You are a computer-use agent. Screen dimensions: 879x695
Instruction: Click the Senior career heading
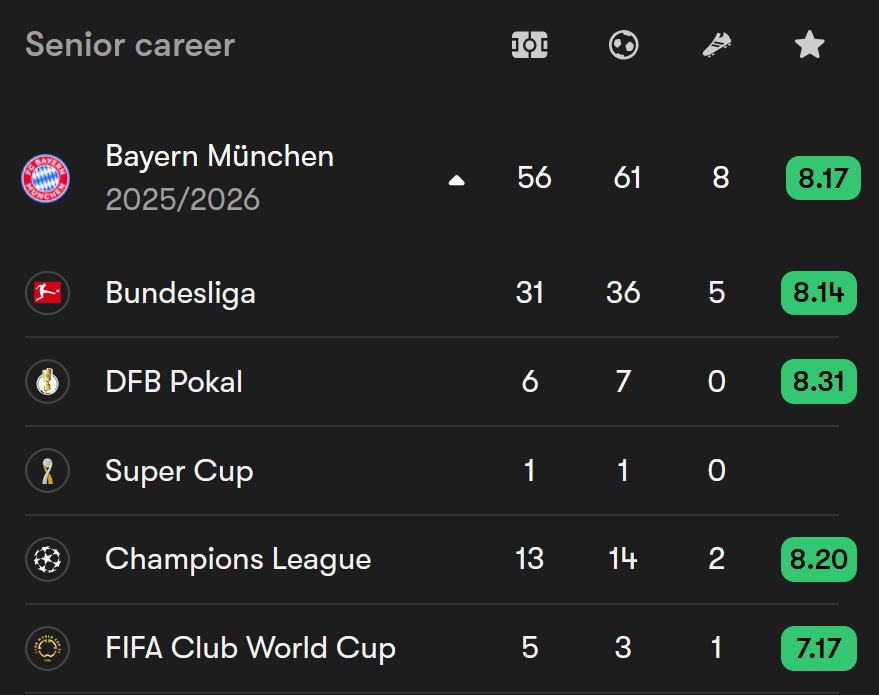tap(130, 45)
